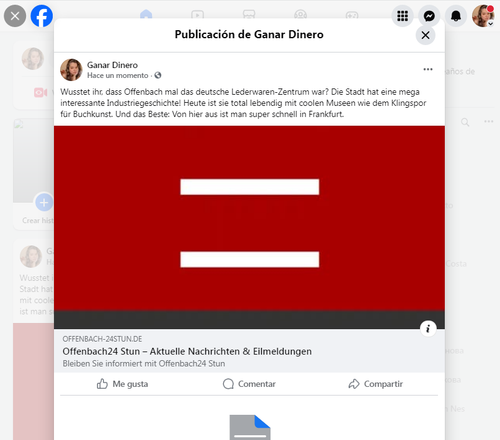Open the Marketplace tab
500x440 pixels.
click(249, 15)
